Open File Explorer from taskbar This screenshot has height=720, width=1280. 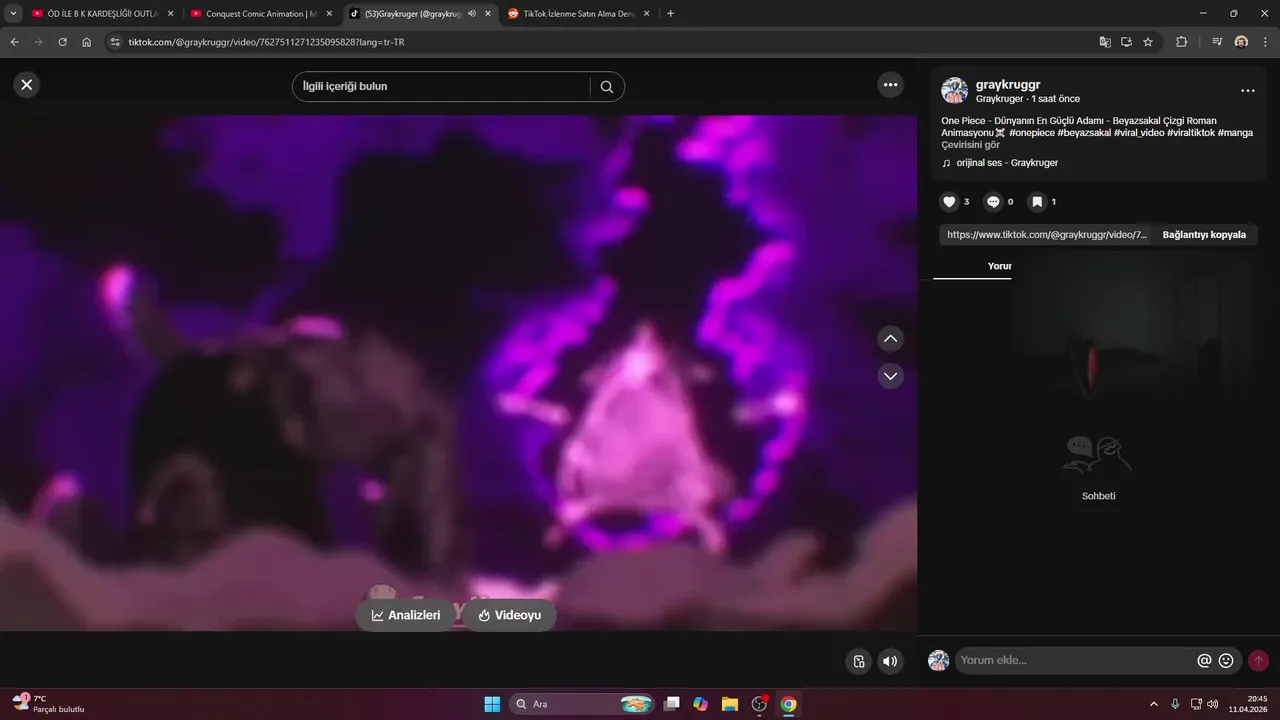point(730,704)
